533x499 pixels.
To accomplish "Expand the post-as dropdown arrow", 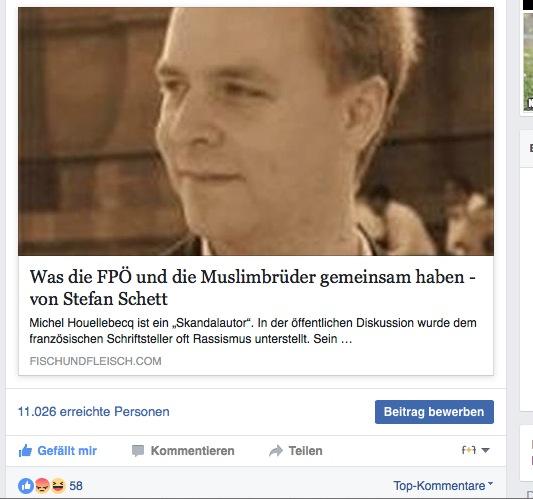I will coord(485,450).
